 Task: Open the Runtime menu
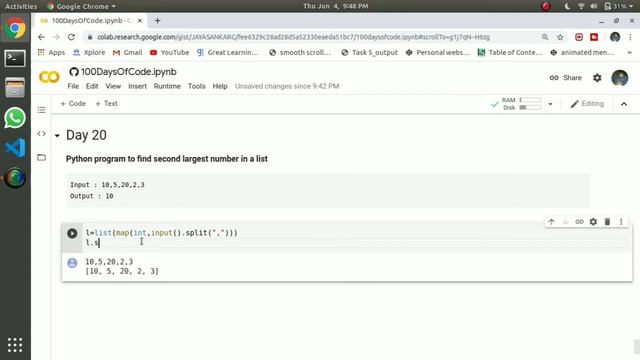[167, 86]
